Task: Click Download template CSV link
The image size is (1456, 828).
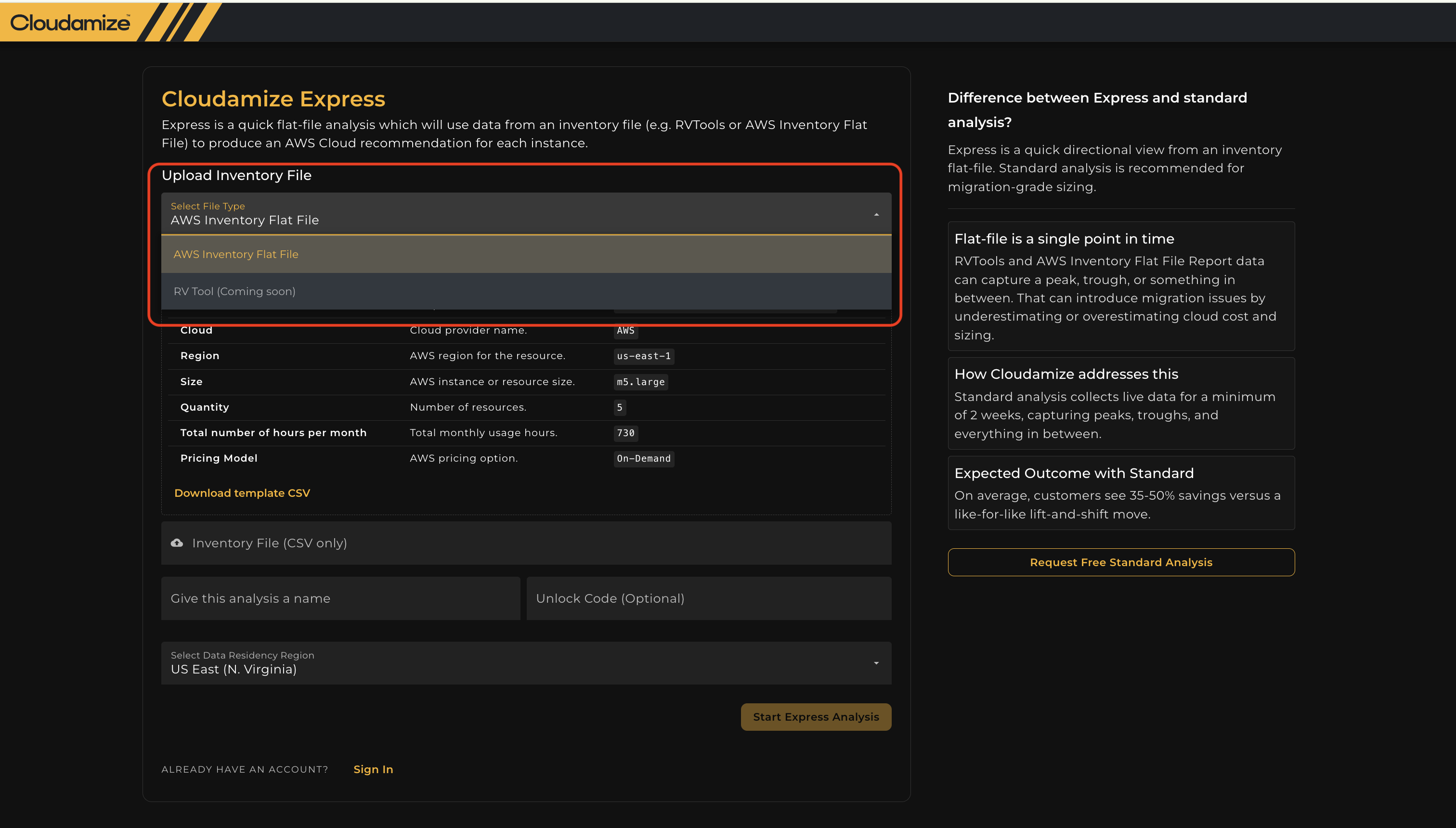Action: pyautogui.click(x=242, y=493)
